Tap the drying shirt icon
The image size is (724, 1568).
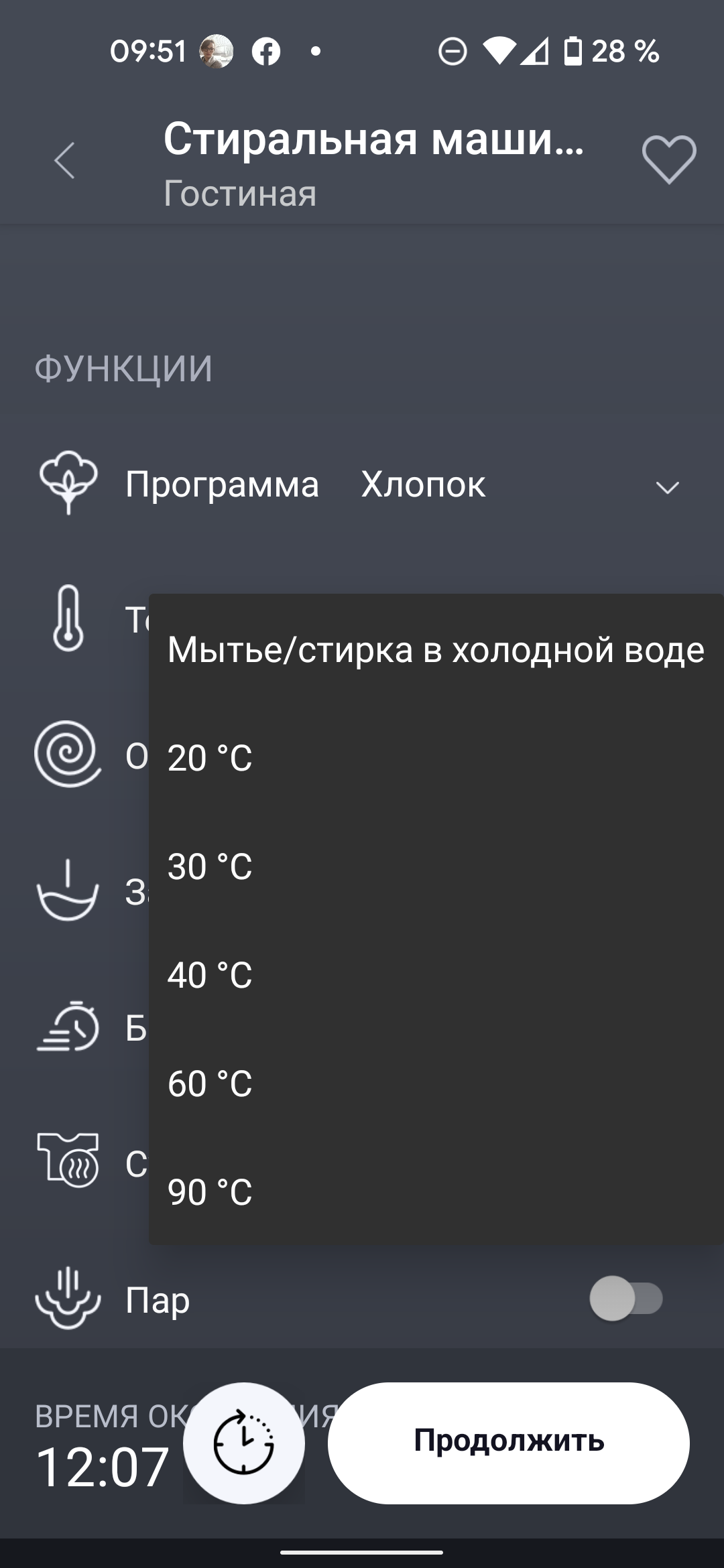coord(68,1161)
